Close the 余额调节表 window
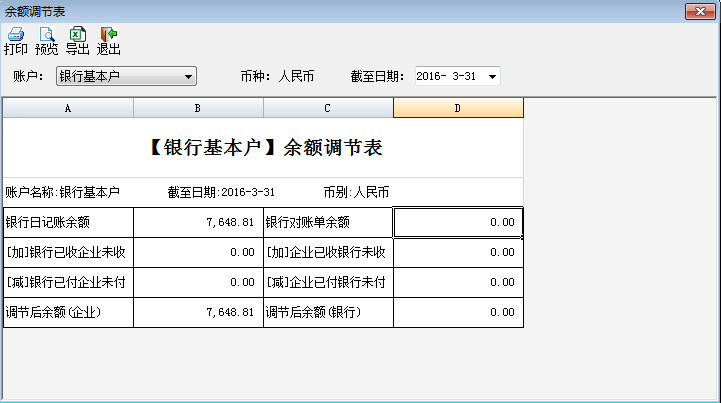Screen dimensions: 721x403 pos(699,11)
